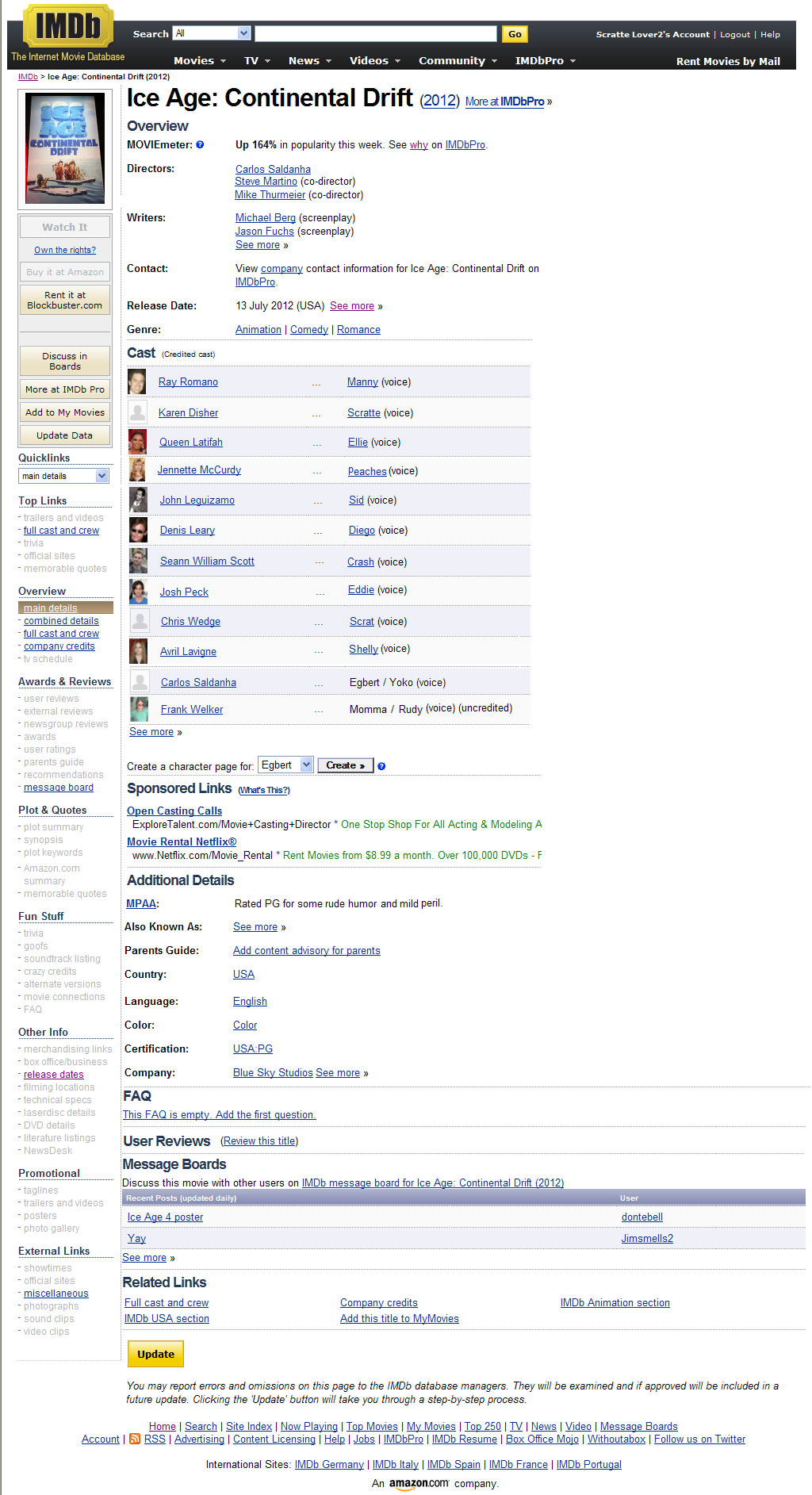Screen dimensions: 812x1495
Task: Open the Box Office Mojo footer link
Action: pos(542,1439)
